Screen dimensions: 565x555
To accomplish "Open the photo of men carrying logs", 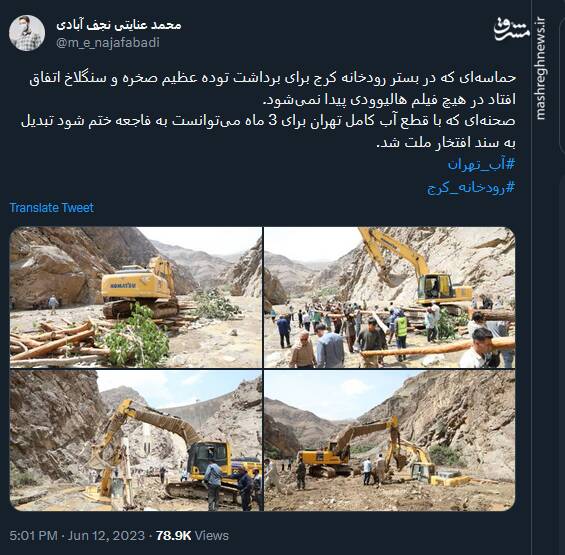I will pyautogui.click(x=390, y=297).
